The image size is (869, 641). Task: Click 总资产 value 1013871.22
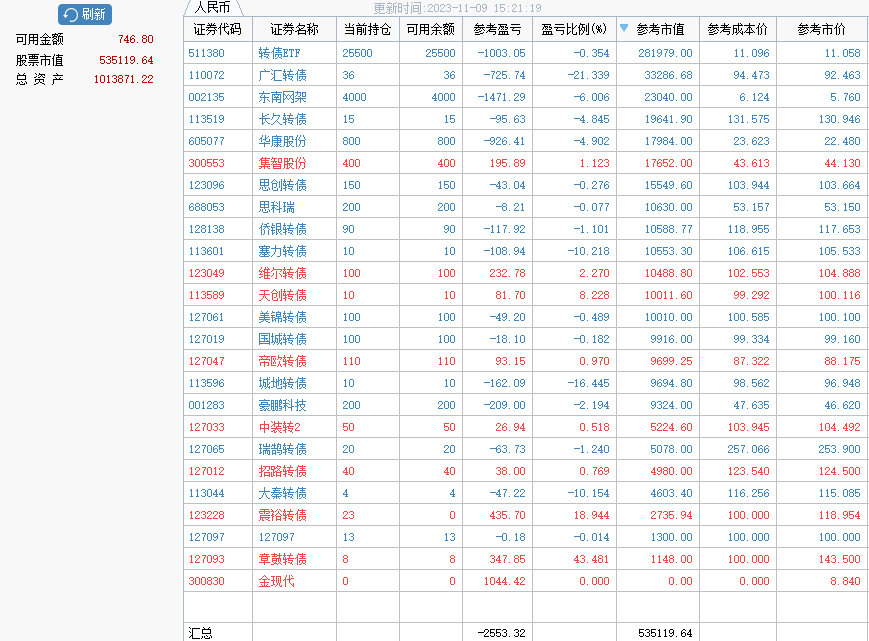pyautogui.click(x=124, y=79)
